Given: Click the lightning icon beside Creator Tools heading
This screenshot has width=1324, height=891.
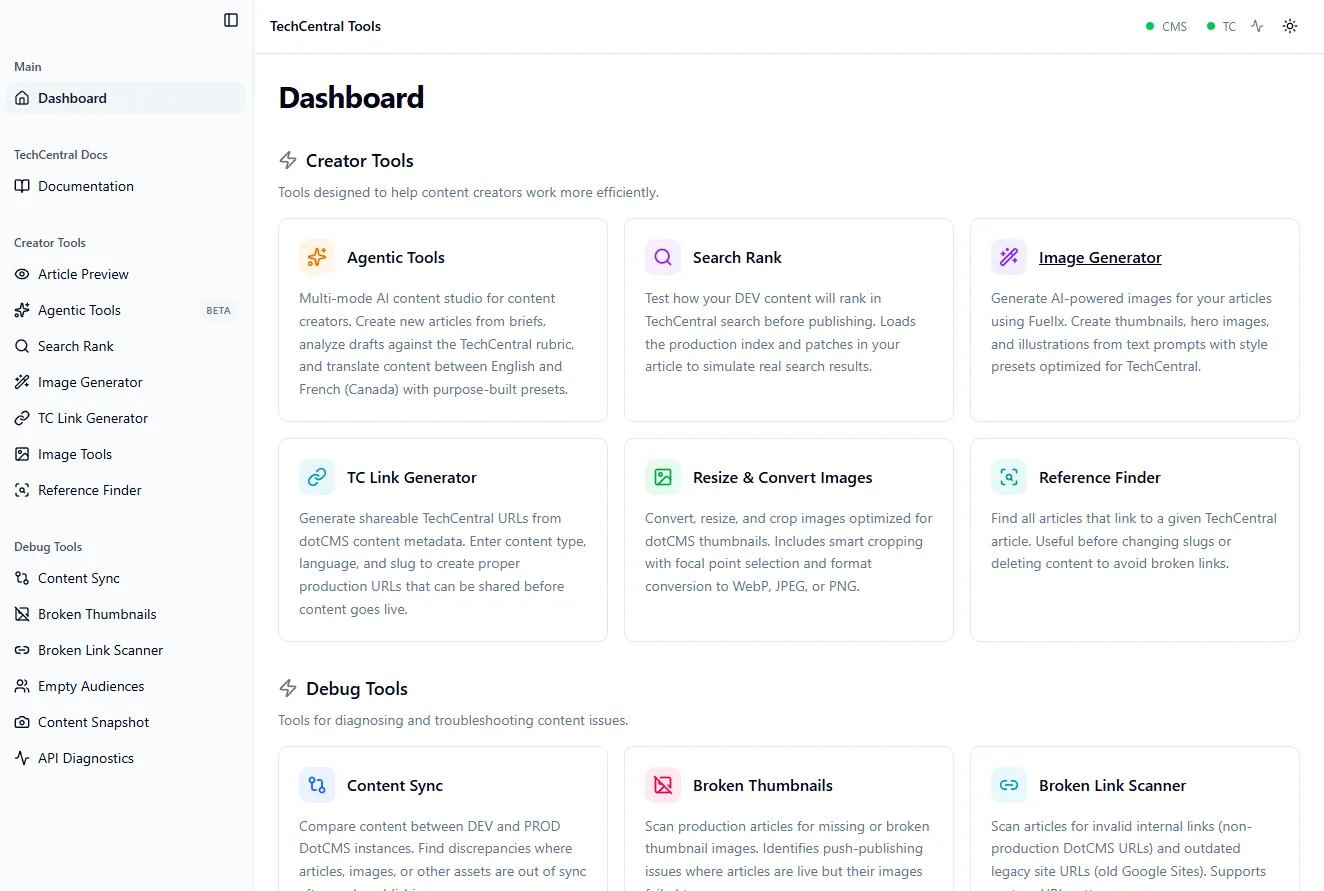Looking at the screenshot, I should pos(288,160).
